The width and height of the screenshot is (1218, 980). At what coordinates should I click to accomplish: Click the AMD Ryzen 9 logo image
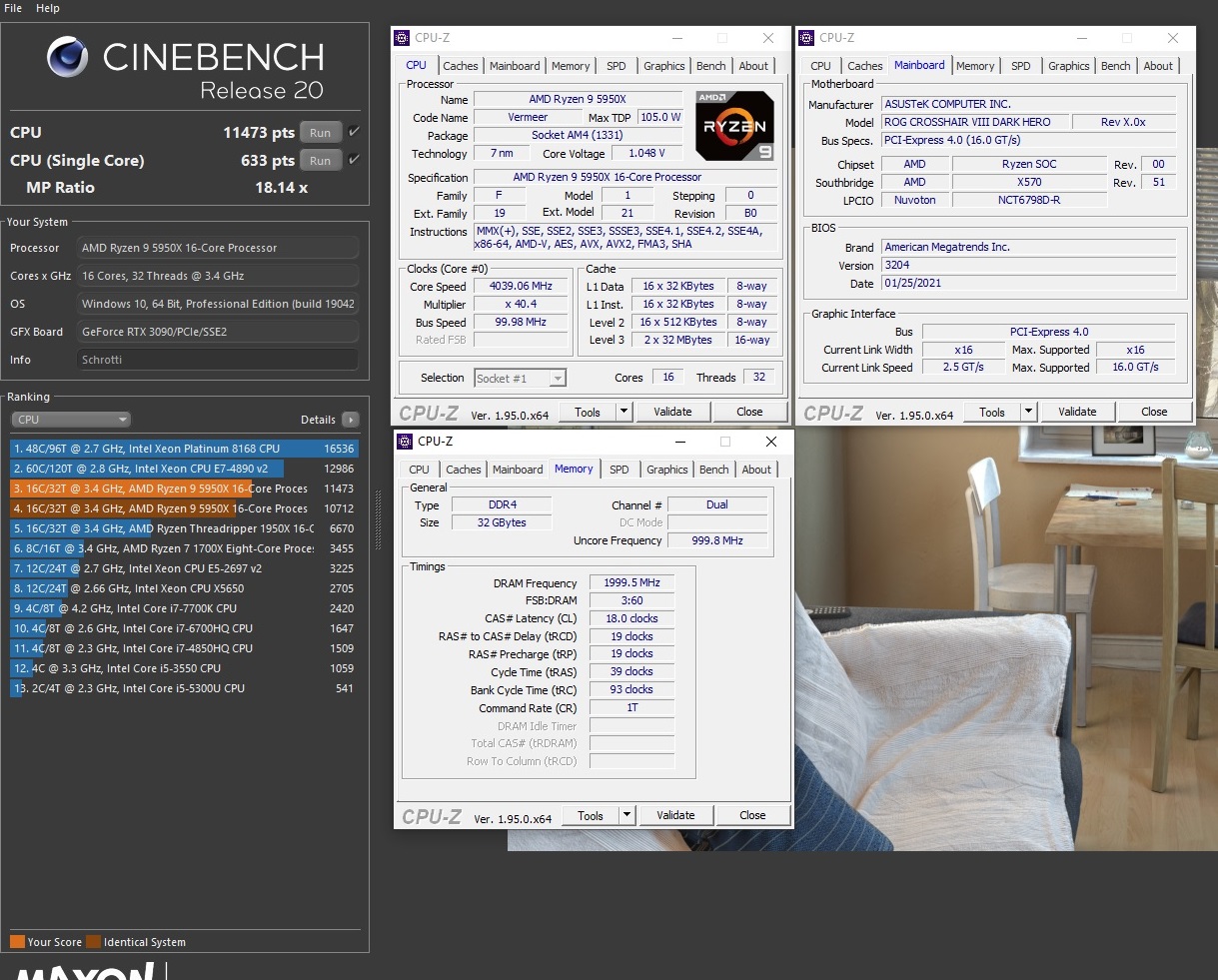[734, 126]
